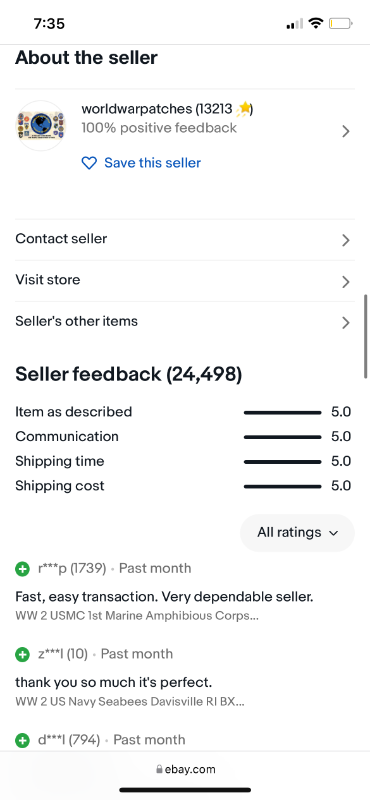Tap the heart icon beside Save this seller

pyautogui.click(x=89, y=163)
